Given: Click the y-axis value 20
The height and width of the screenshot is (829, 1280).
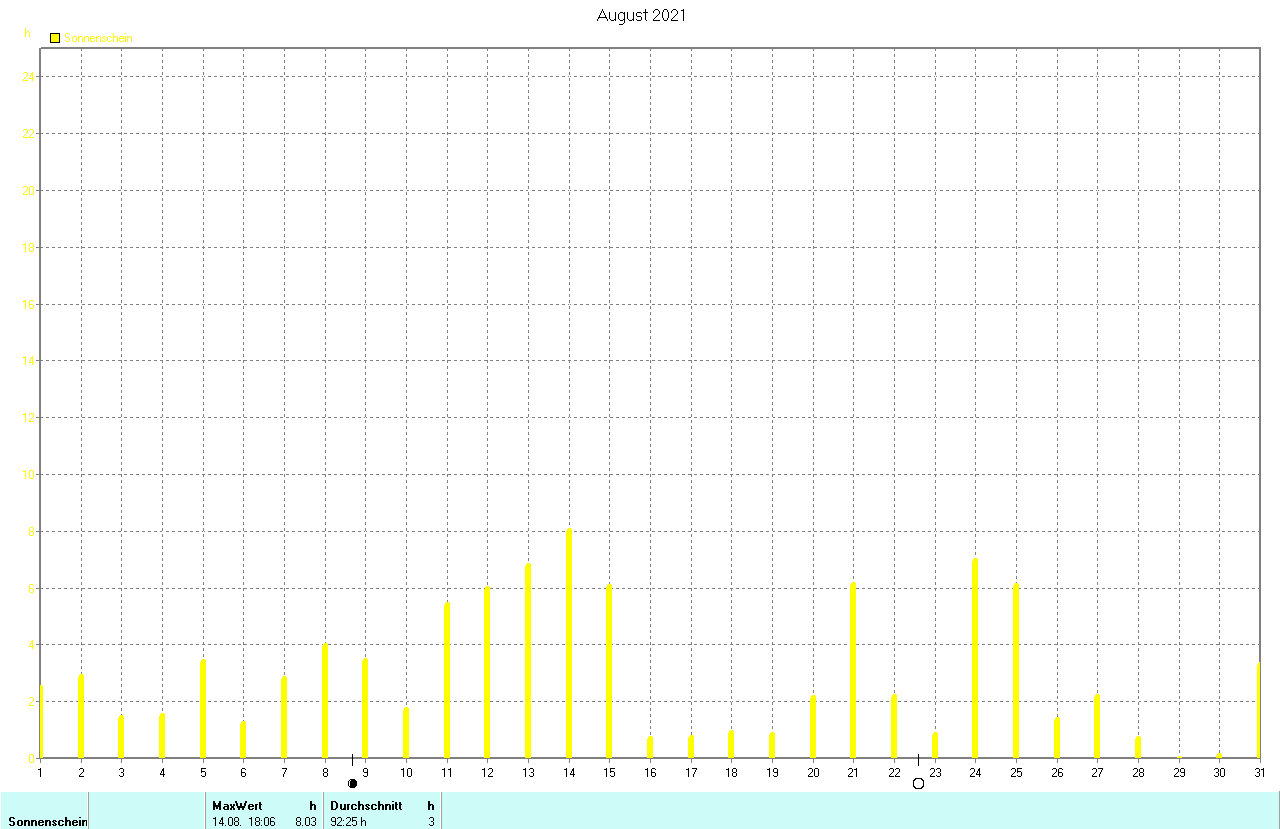Looking at the screenshot, I should [x=29, y=191].
